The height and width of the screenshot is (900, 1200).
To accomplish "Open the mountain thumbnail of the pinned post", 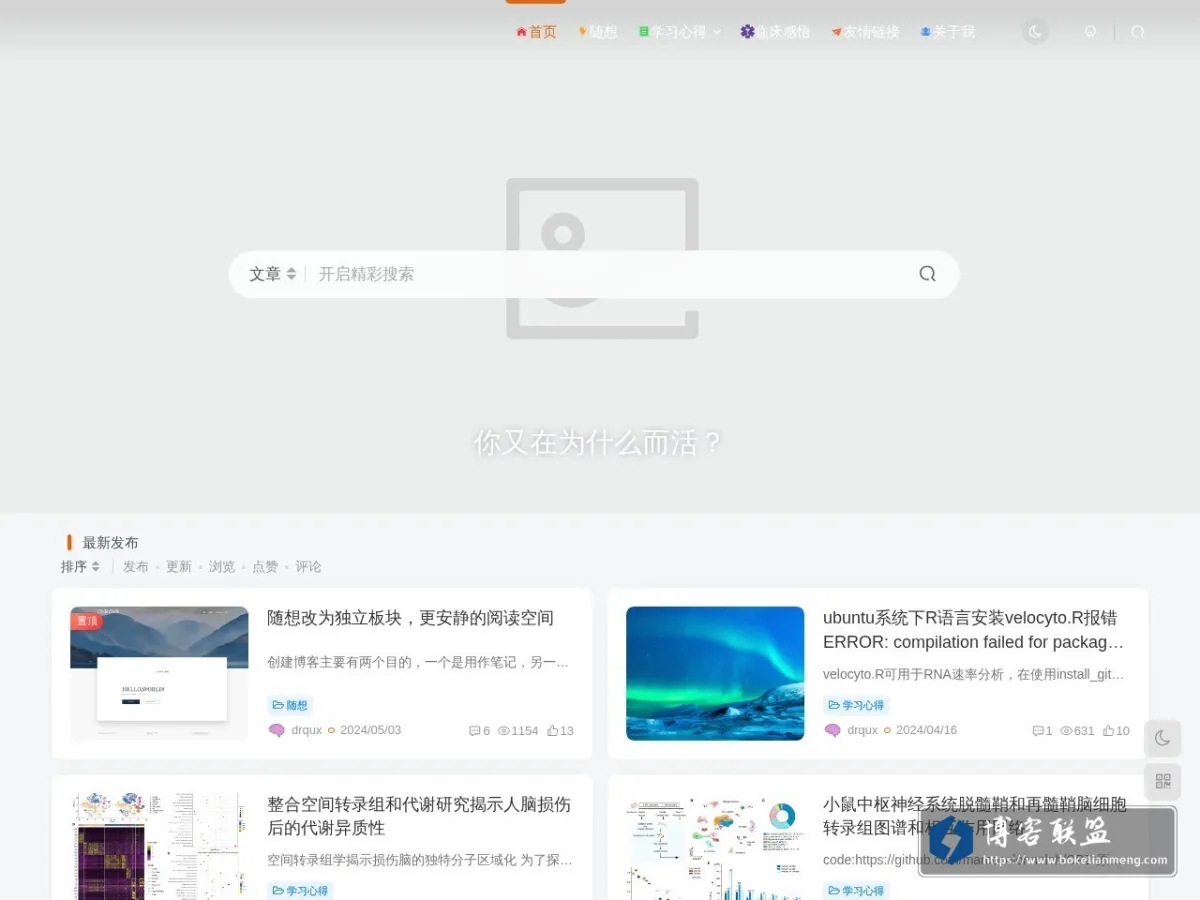I will pos(159,673).
